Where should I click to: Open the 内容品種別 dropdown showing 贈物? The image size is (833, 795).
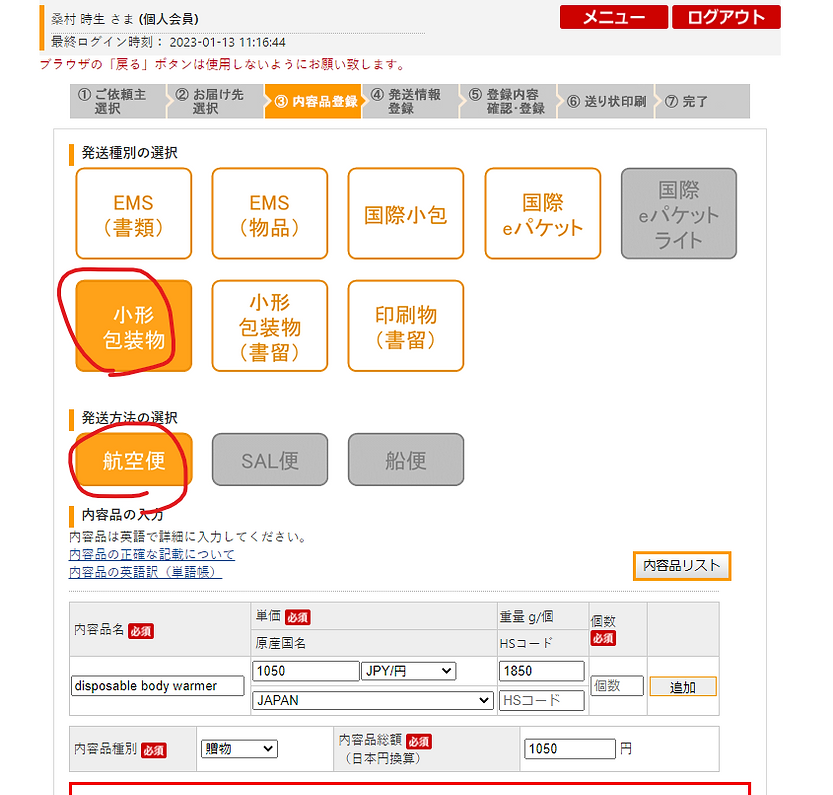(239, 748)
